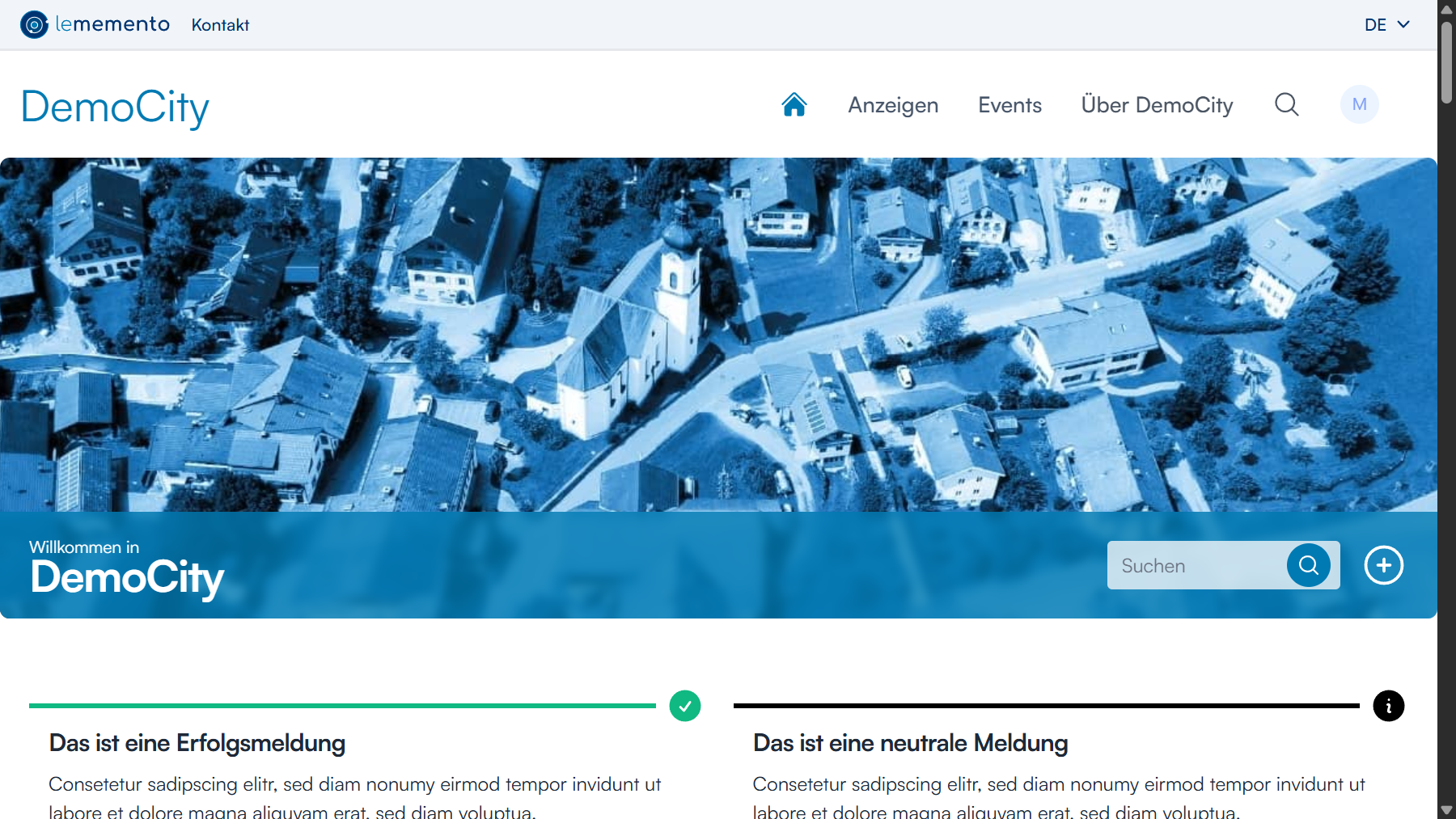The width and height of the screenshot is (1456, 819).
Task: Open the Anzeigen menu item
Action: tap(892, 104)
